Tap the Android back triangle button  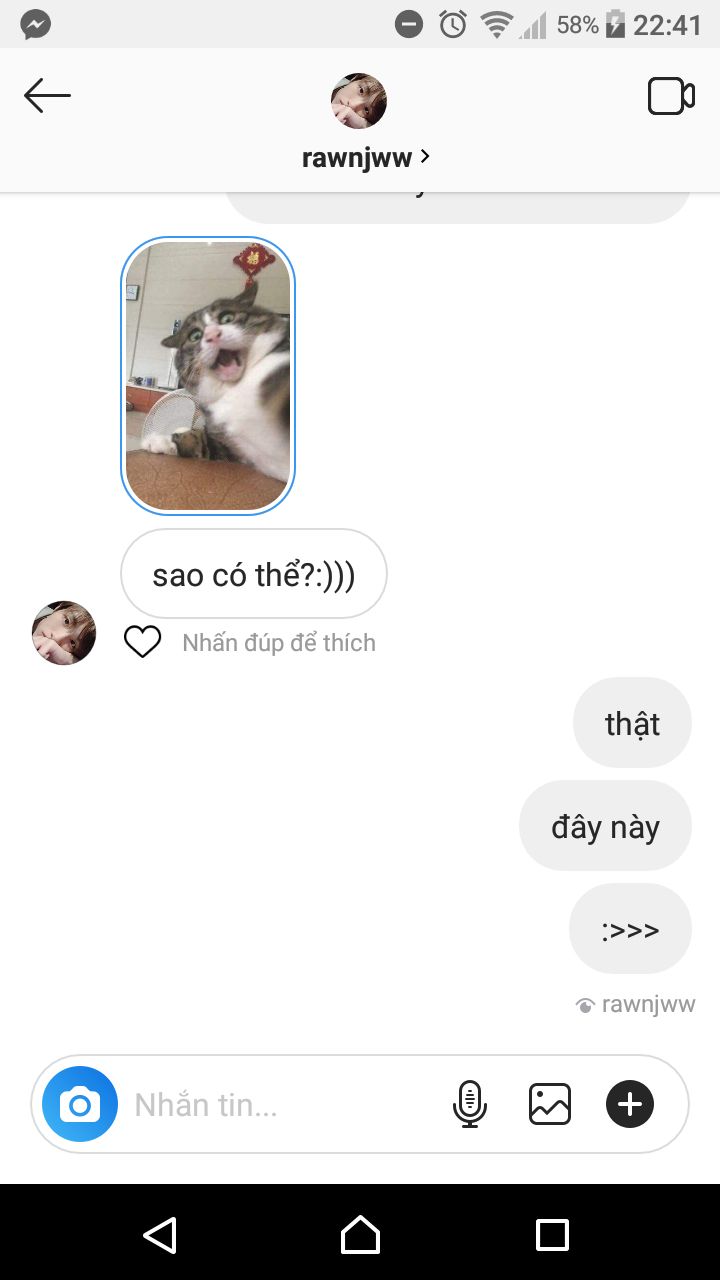pyautogui.click(x=160, y=1235)
